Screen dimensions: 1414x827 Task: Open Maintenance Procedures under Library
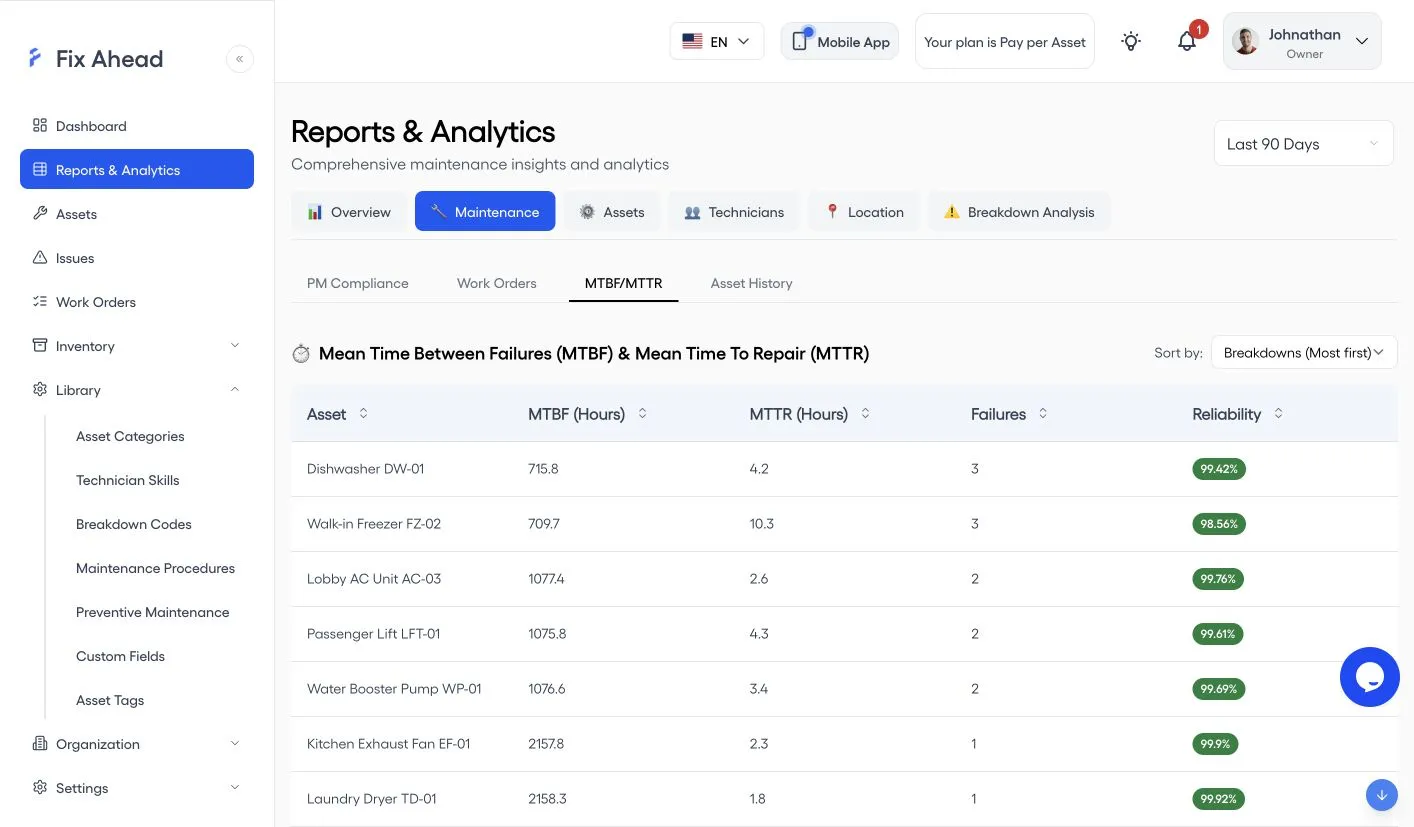coord(156,568)
